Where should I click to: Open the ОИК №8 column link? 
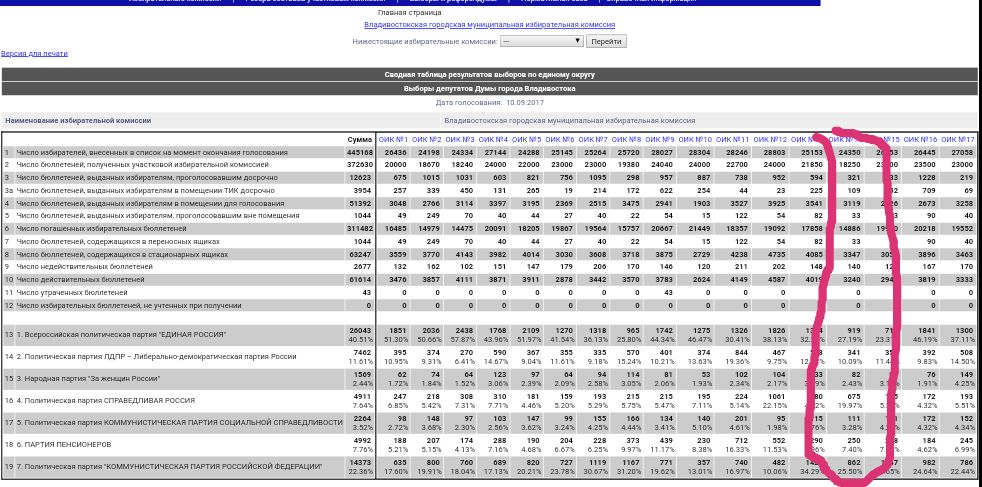click(626, 140)
